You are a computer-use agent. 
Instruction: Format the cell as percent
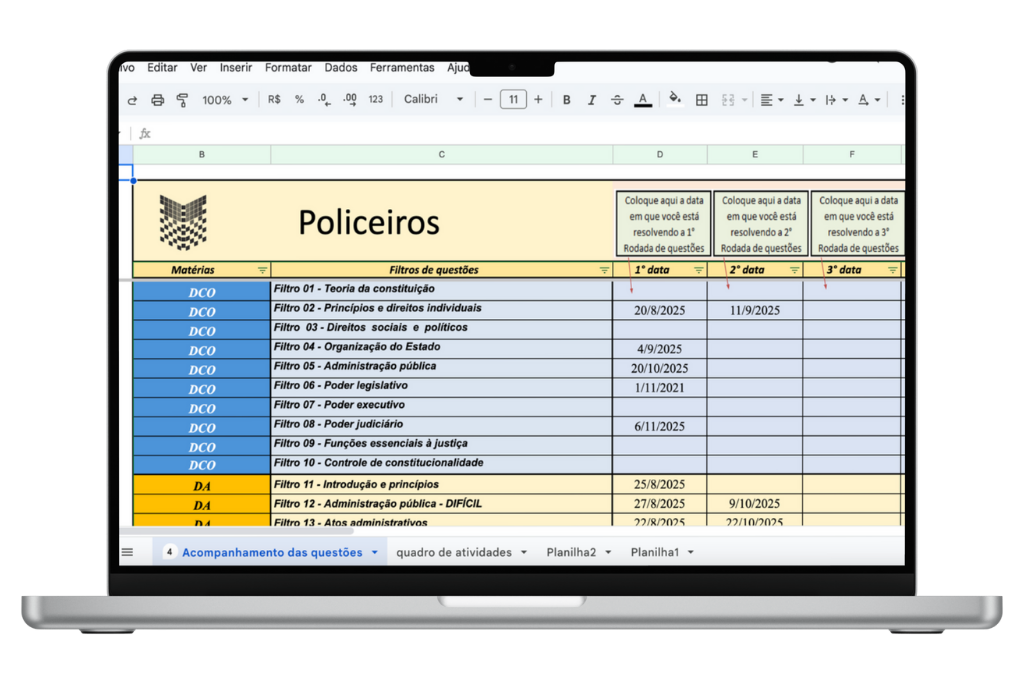tap(299, 100)
